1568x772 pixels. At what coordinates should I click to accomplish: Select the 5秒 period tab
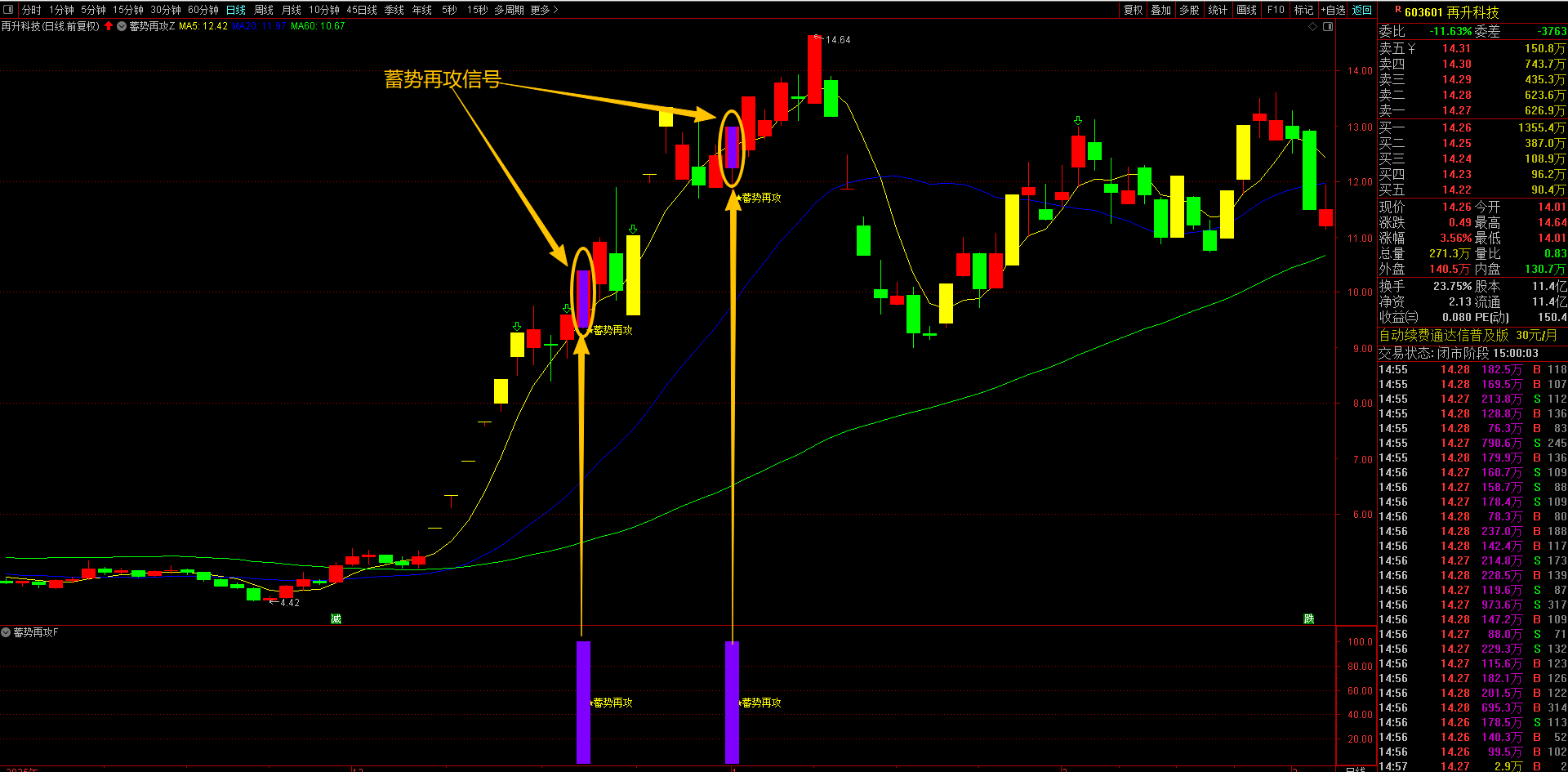coord(449,10)
